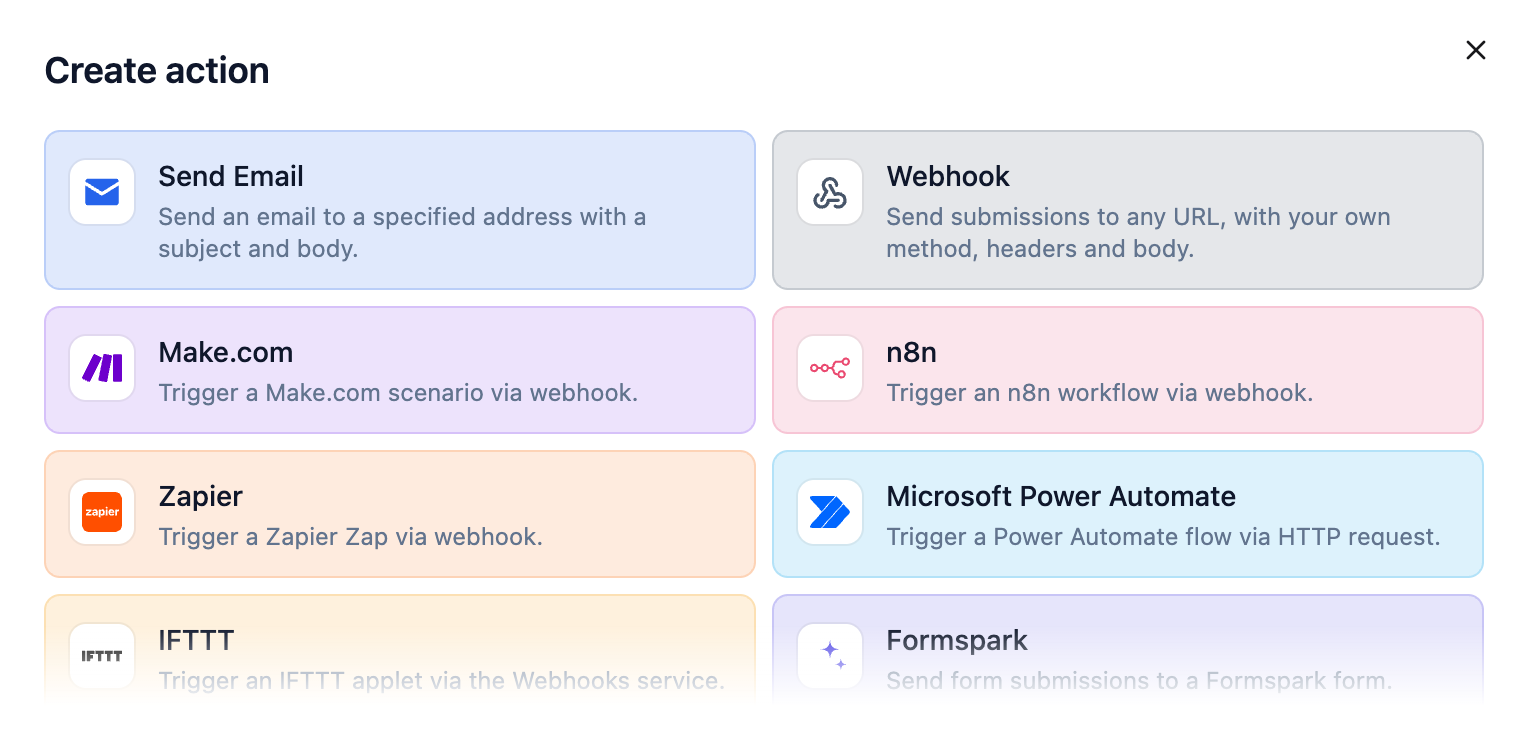Viewport: 1526px width, 746px height.
Task: Click the Make.com purple logo icon
Action: pos(102,368)
